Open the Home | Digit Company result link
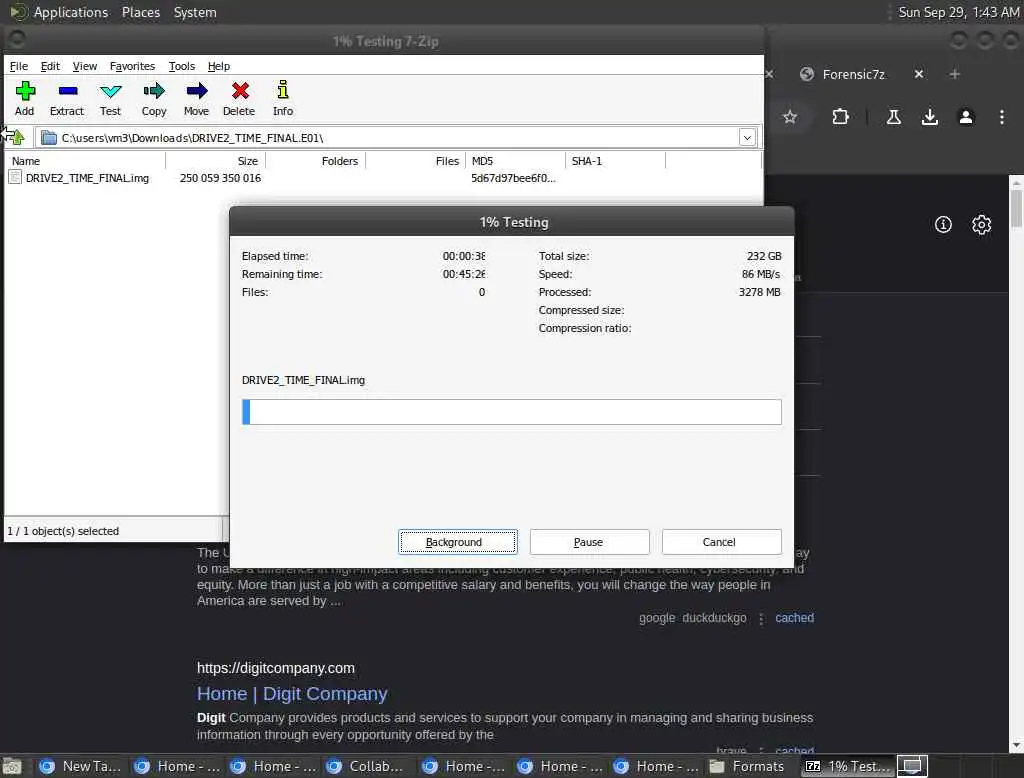The height and width of the screenshot is (778, 1024). pos(292,694)
